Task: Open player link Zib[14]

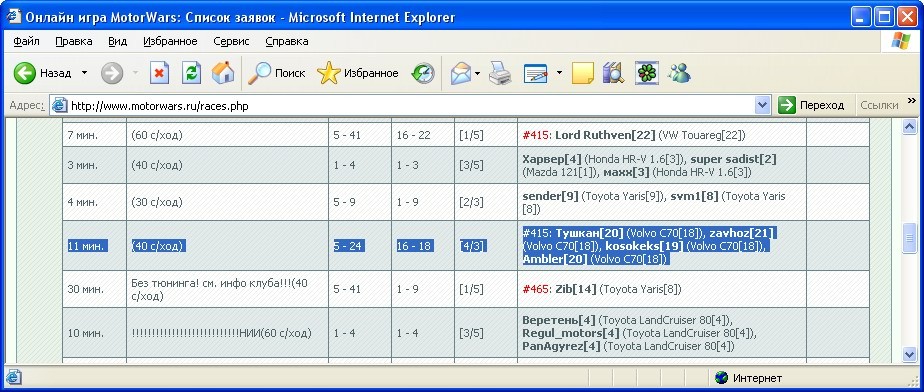Action: pyautogui.click(x=576, y=289)
